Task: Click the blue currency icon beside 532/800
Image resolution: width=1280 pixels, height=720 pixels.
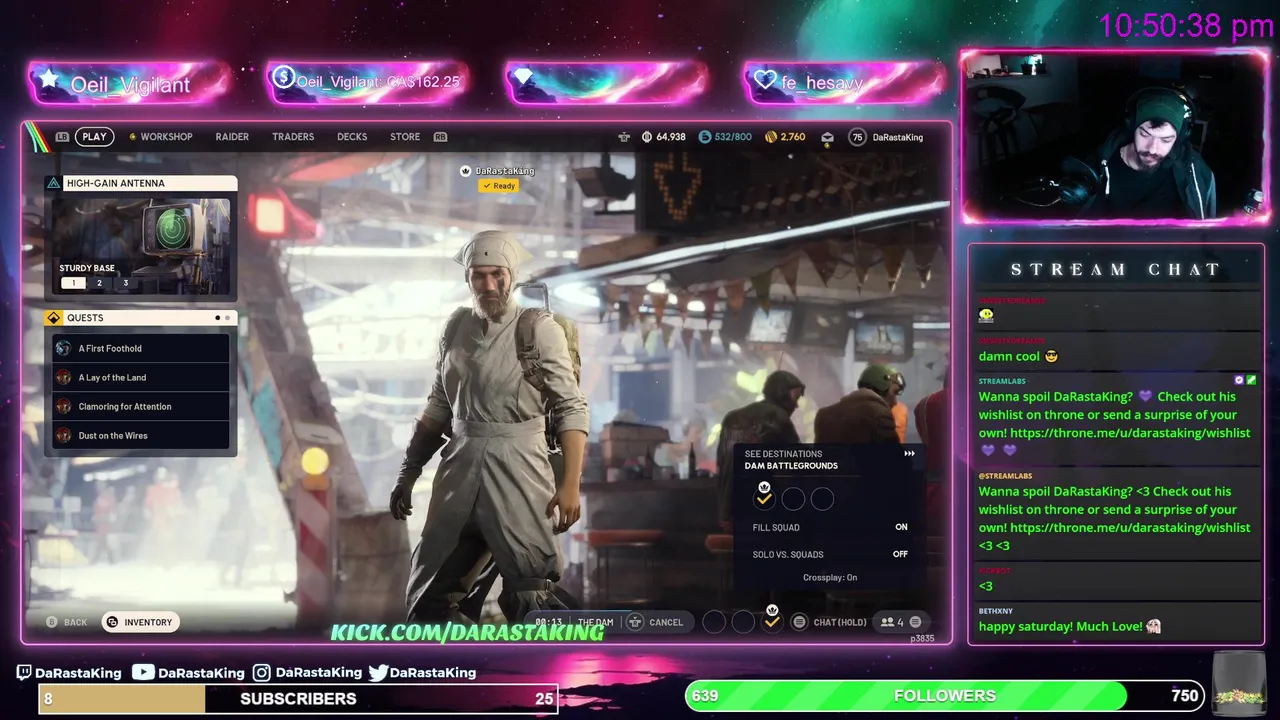Action: click(x=704, y=137)
